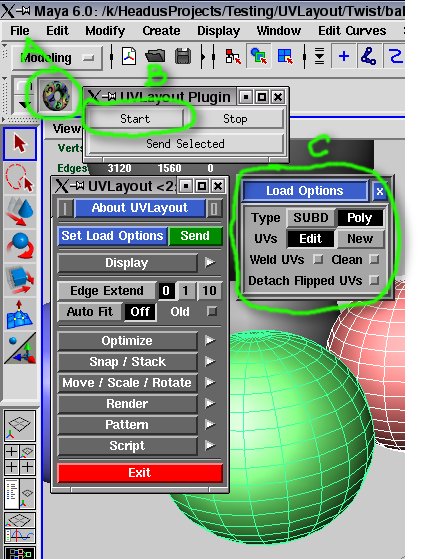Click the UVLayout torus shelf icon
Screen dimensions: 422x559
coord(55,96)
